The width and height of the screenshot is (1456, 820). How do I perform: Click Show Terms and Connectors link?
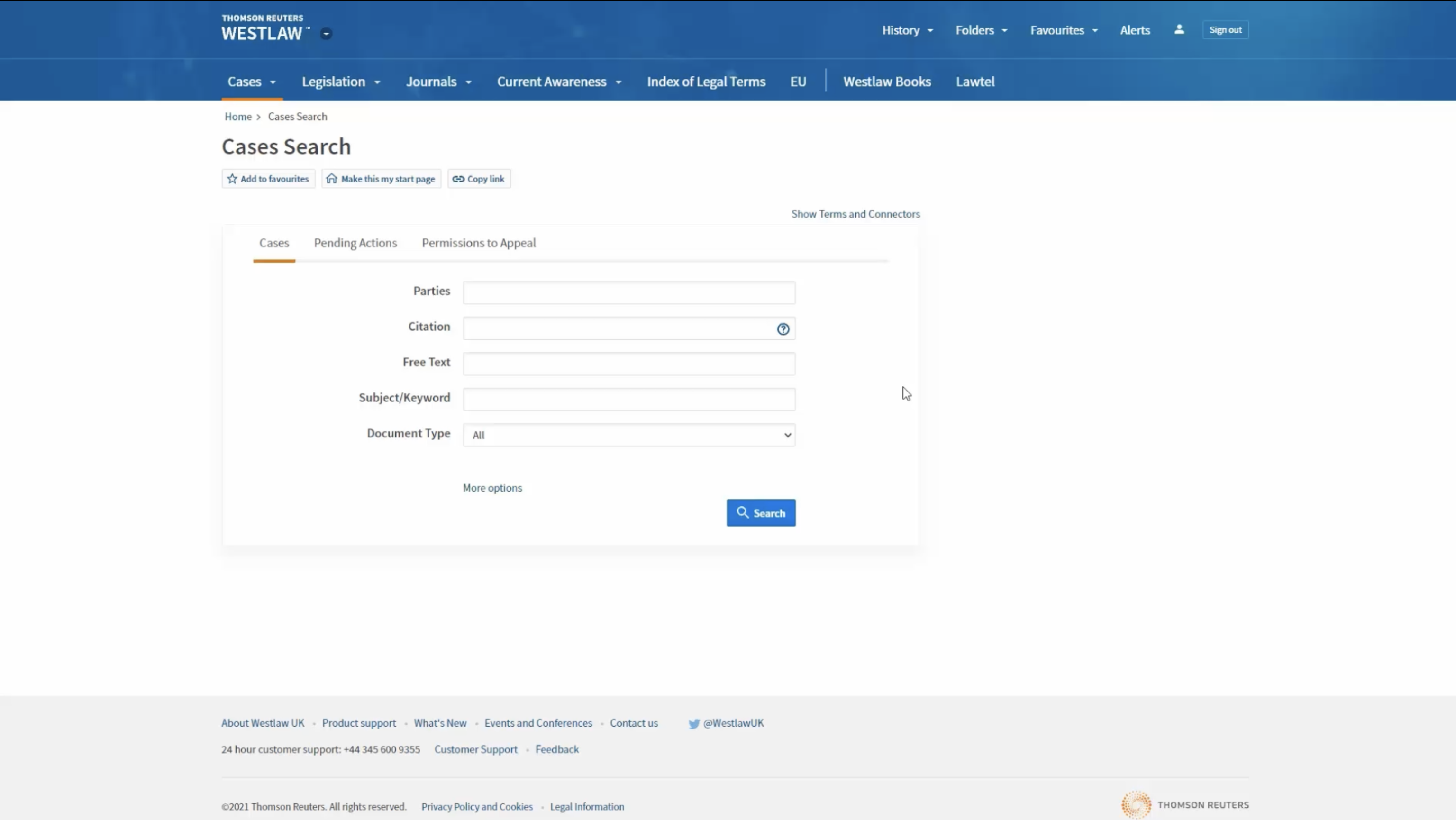point(855,214)
